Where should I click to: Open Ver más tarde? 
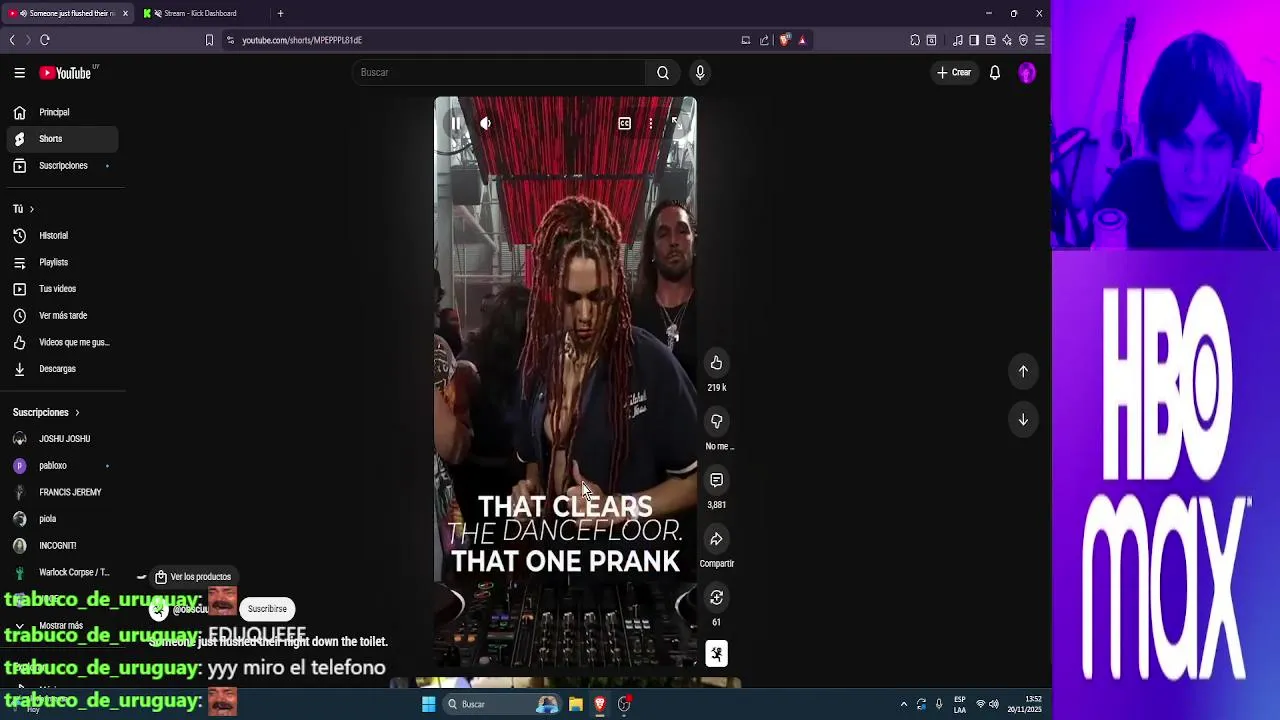62,315
